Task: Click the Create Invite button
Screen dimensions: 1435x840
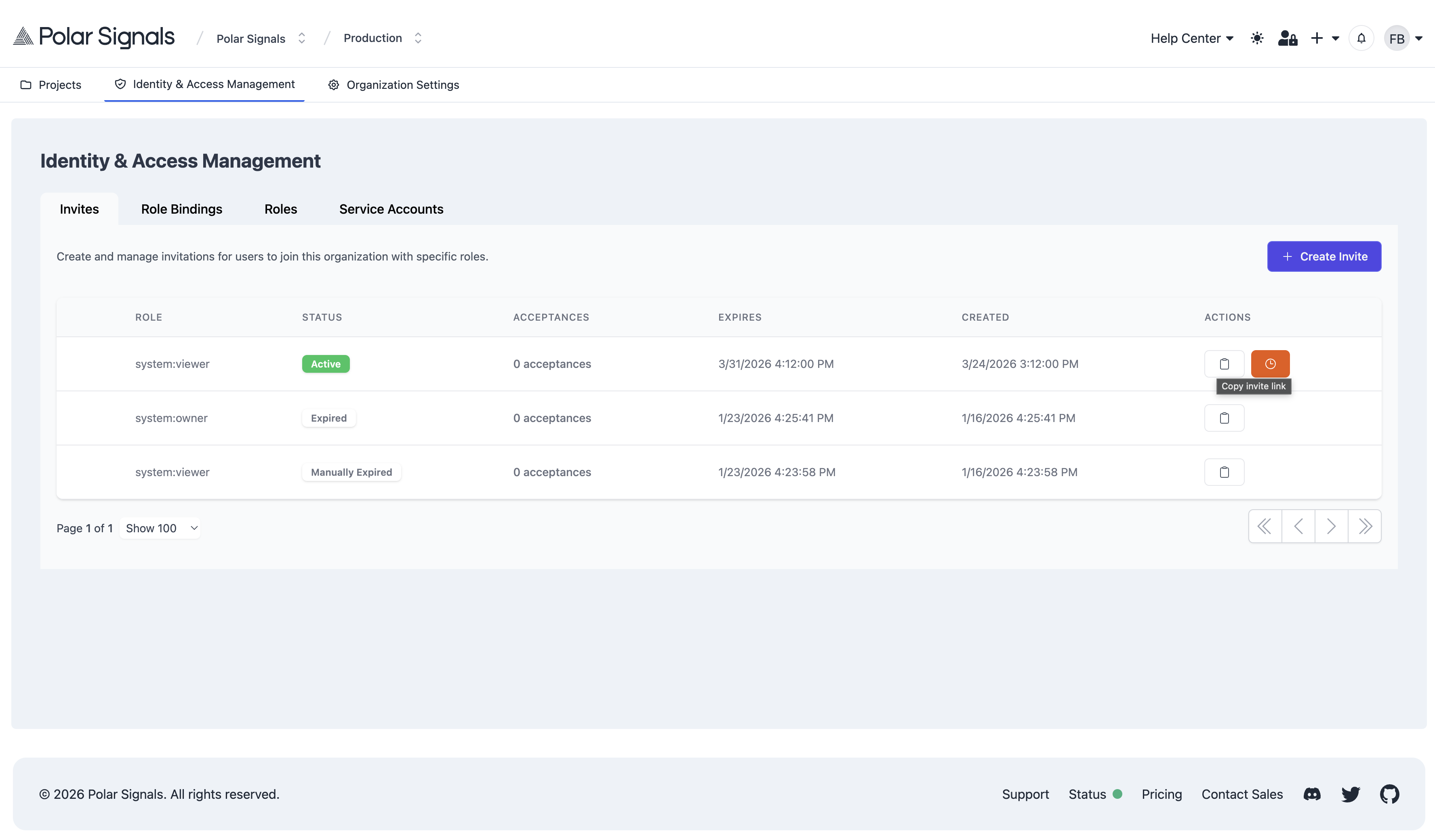Action: point(1324,256)
